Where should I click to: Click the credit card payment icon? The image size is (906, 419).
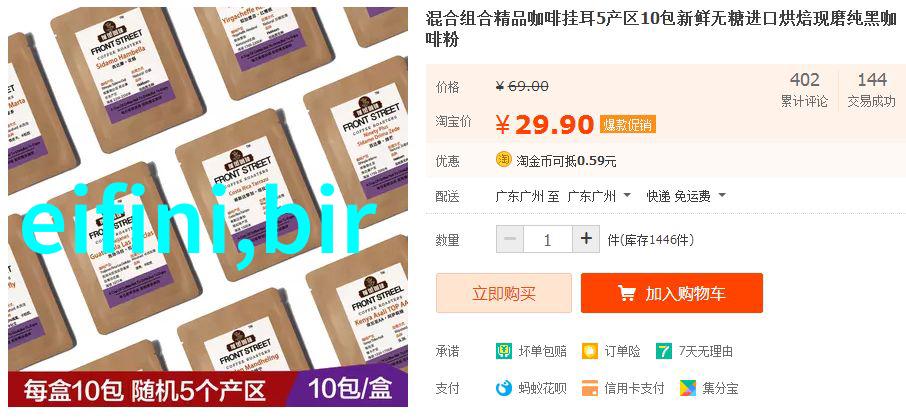pos(590,388)
